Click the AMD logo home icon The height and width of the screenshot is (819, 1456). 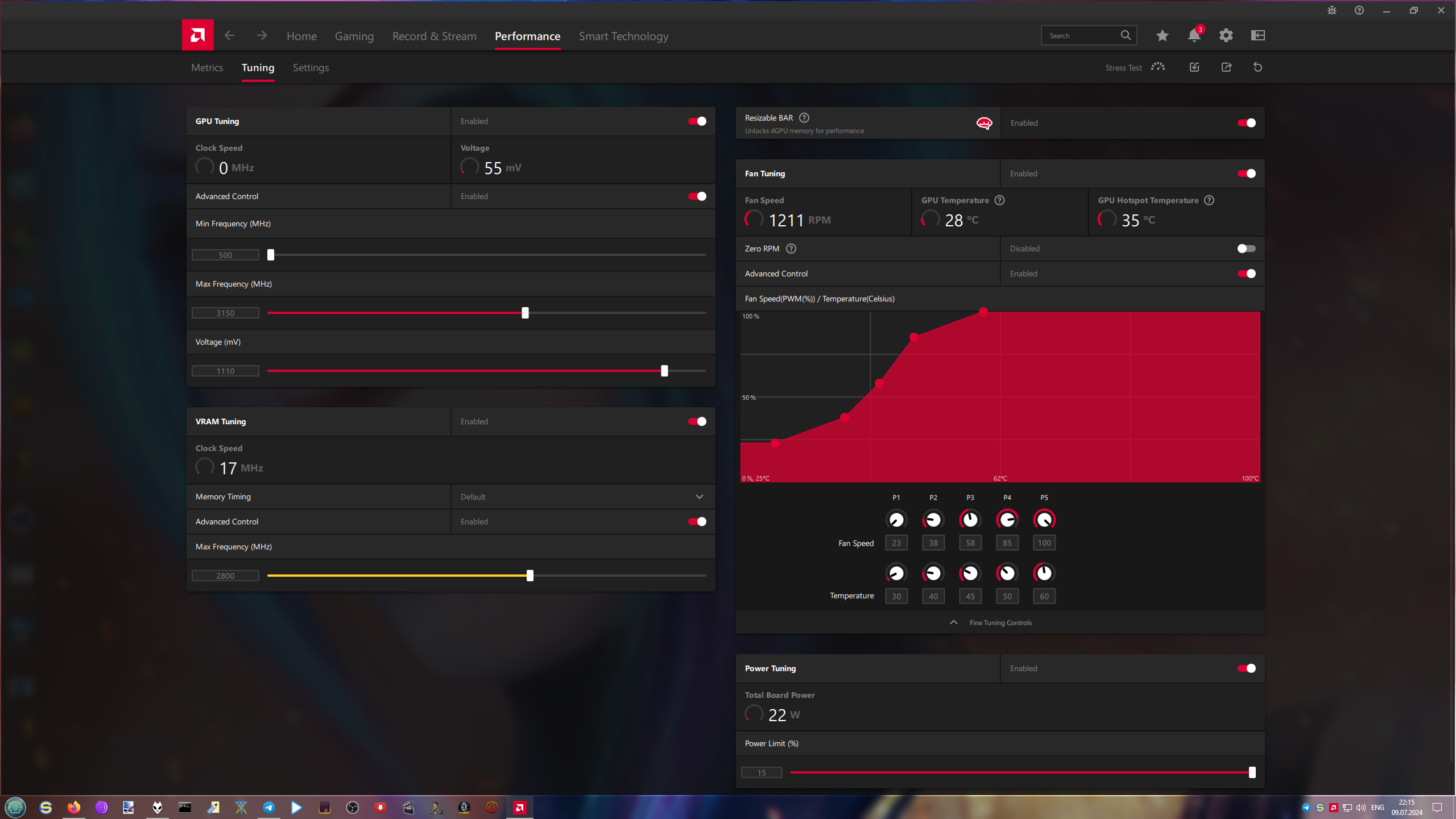pos(197,35)
